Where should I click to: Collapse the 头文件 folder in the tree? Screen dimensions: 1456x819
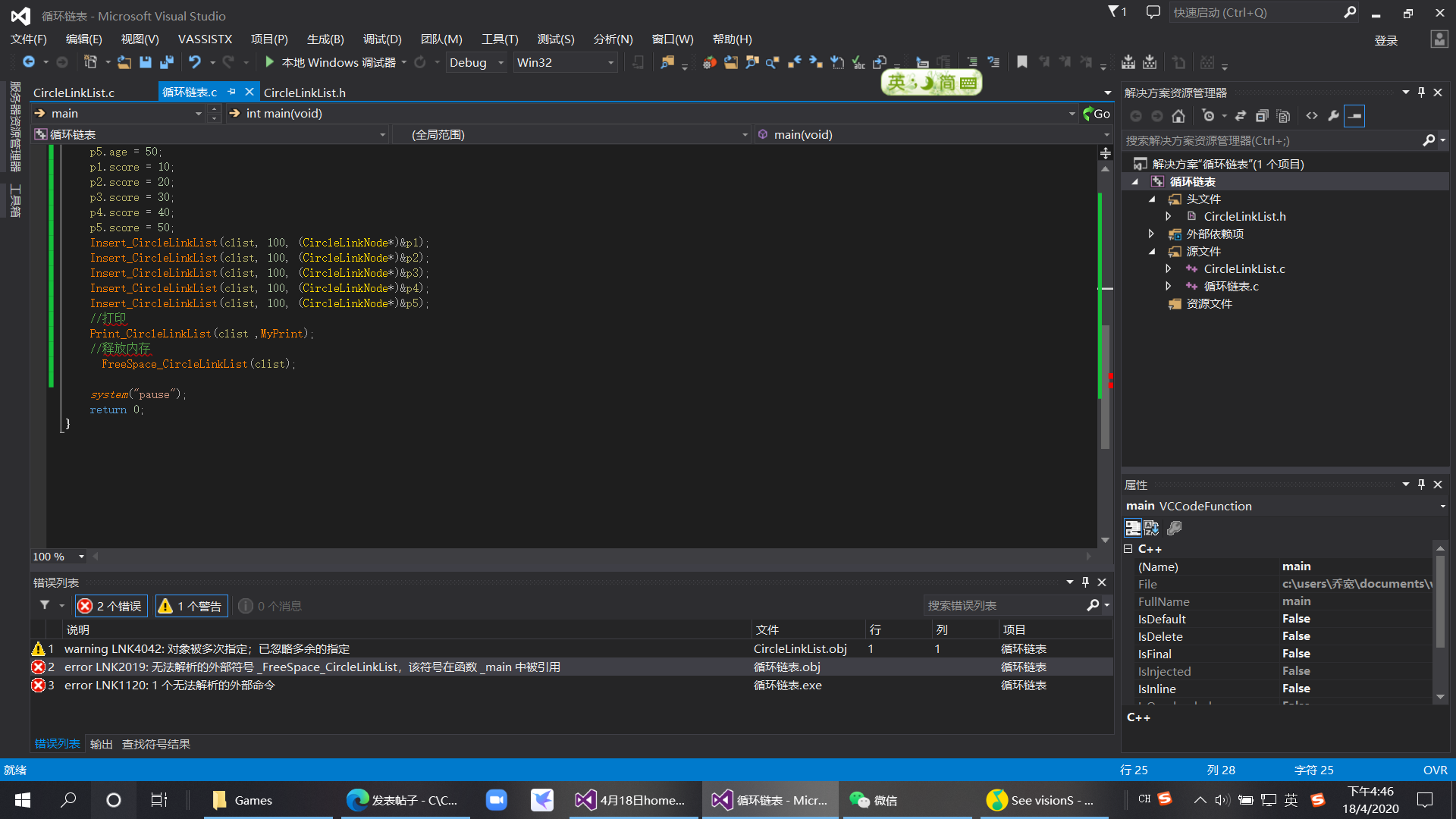1153,199
